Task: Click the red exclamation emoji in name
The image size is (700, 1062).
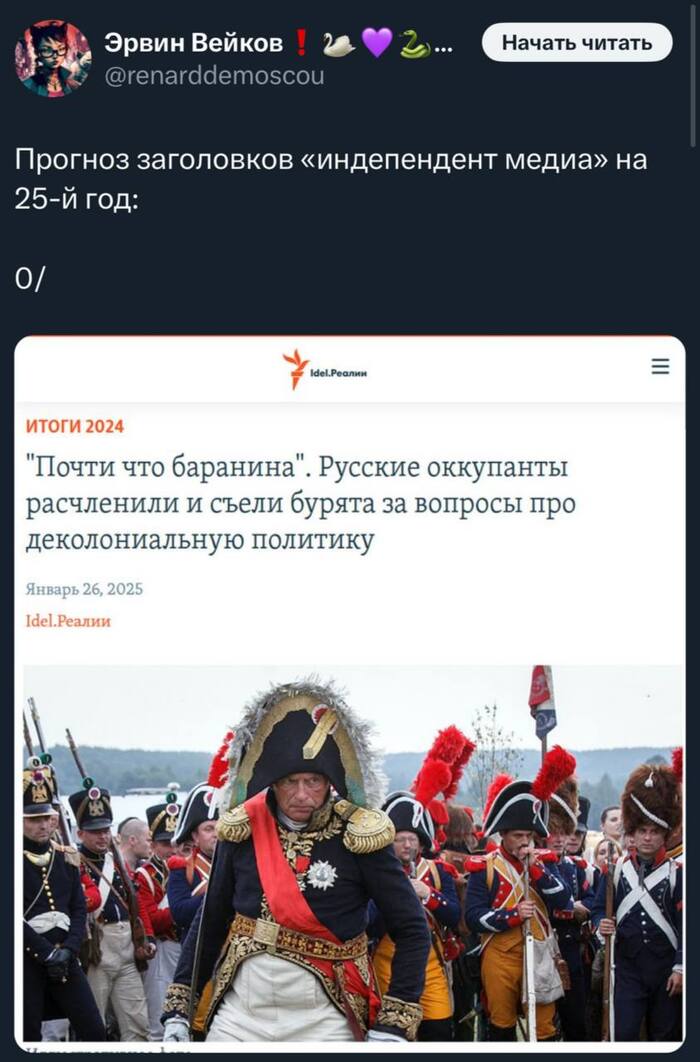Action: click(x=301, y=44)
